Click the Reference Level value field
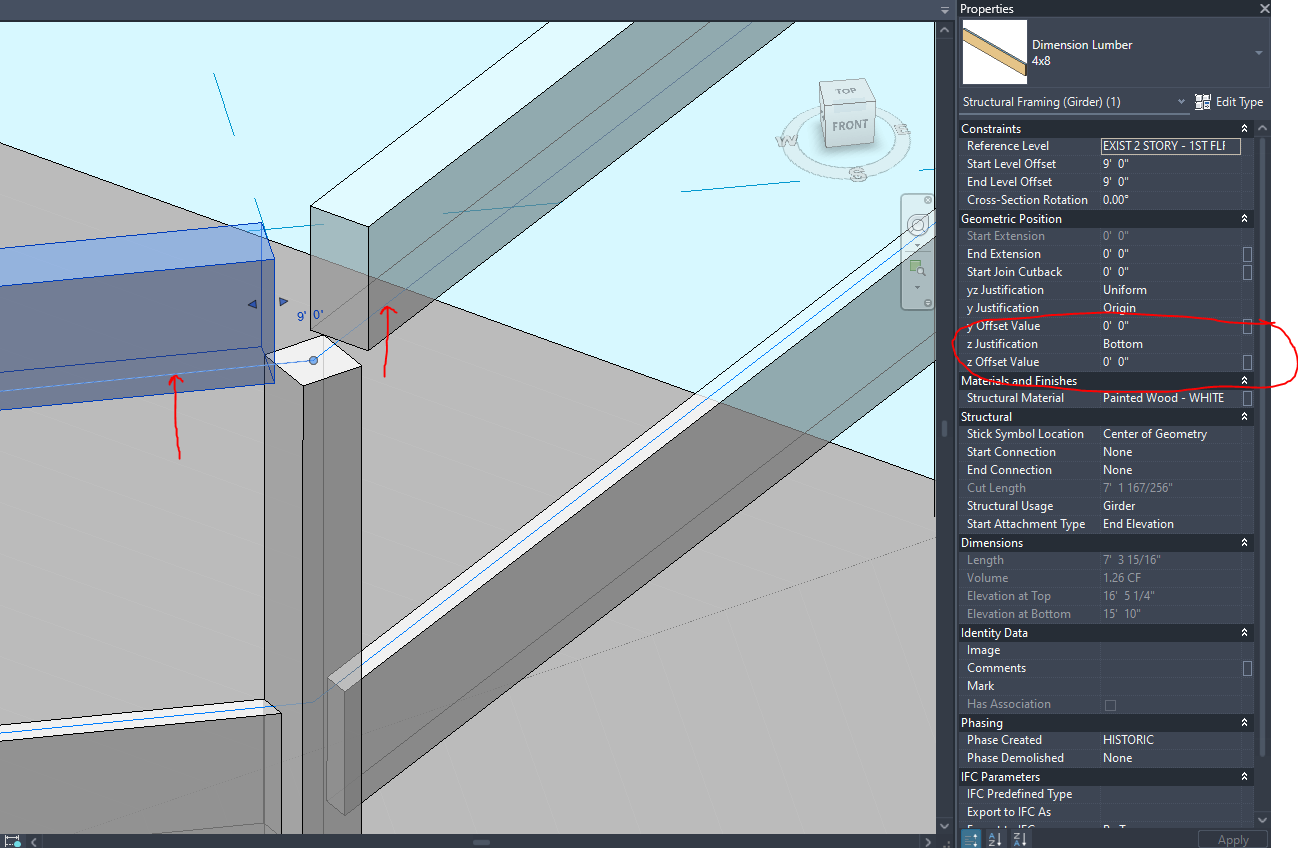Screen dimensions: 1298x848 coord(1170,145)
